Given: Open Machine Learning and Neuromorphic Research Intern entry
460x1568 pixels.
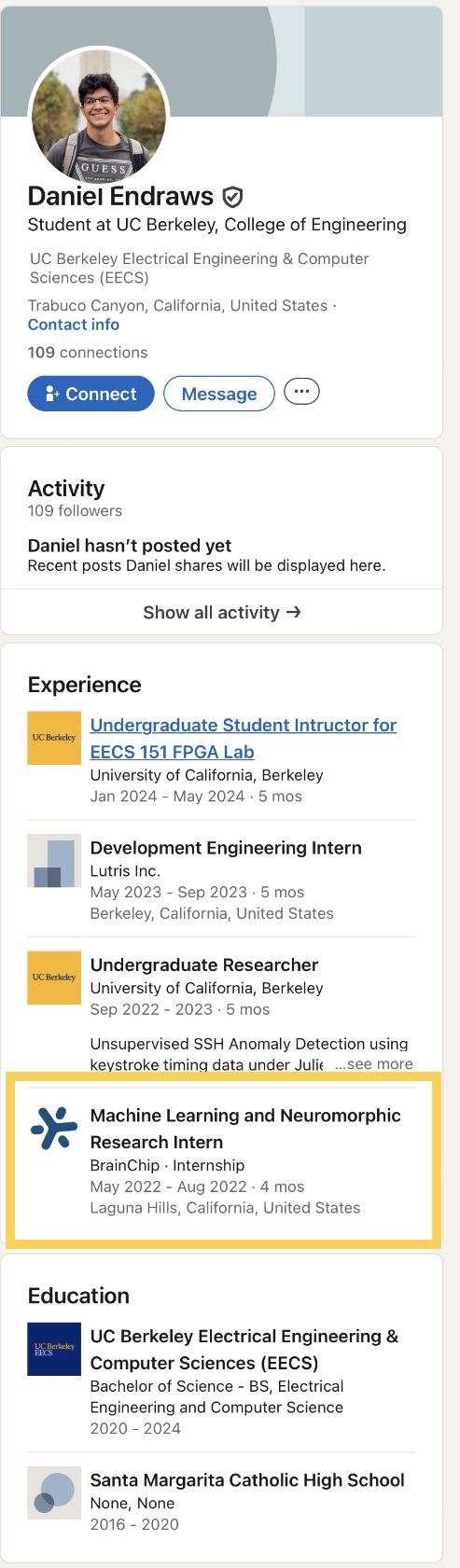Looking at the screenshot, I should coord(222,1160).
